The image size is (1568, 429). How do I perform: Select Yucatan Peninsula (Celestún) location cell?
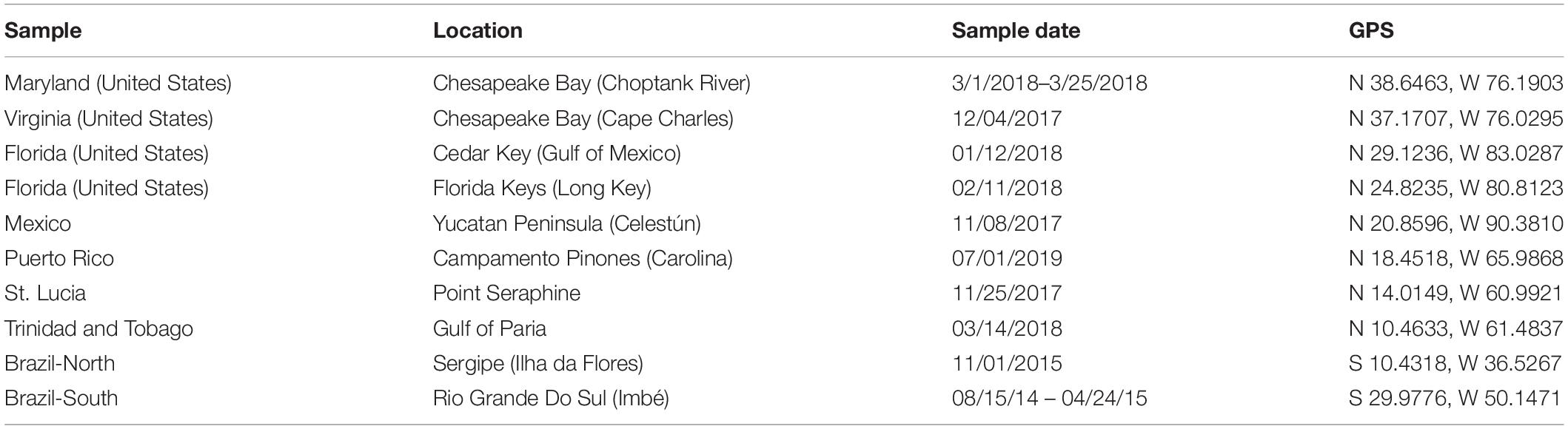click(x=567, y=223)
